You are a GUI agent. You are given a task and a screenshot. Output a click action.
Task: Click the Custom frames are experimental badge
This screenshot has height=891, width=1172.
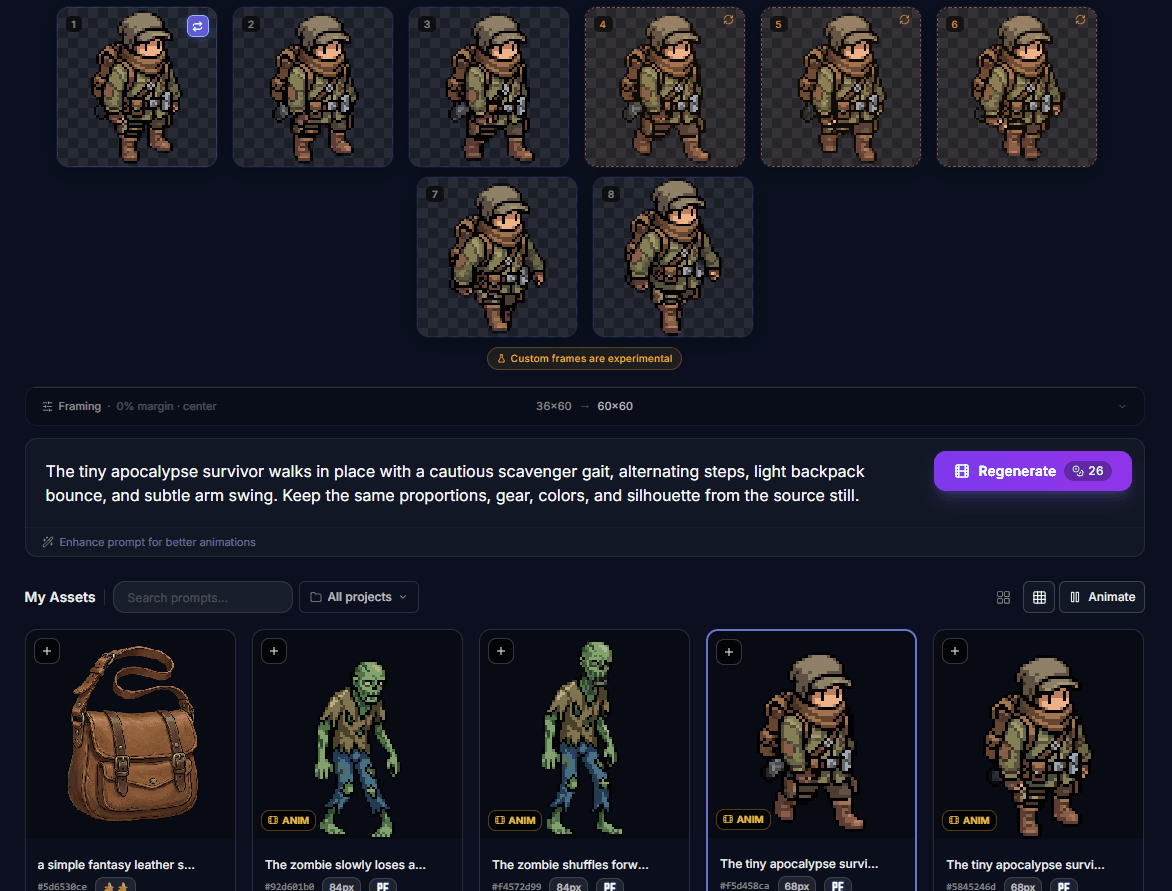(x=584, y=359)
